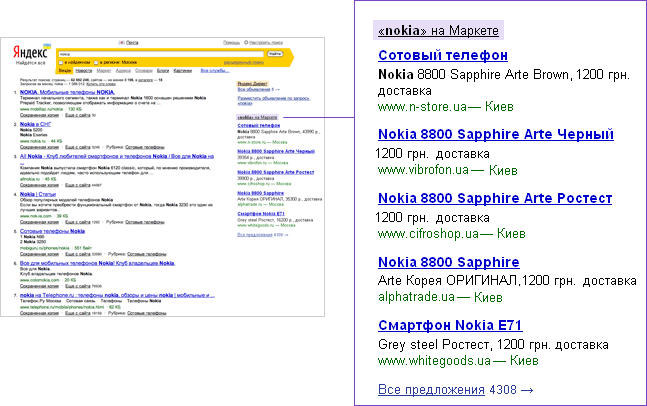
Task: Open «Еще с сайта» under www.mobiliaz.ru/nokia
Action: coord(78,115)
